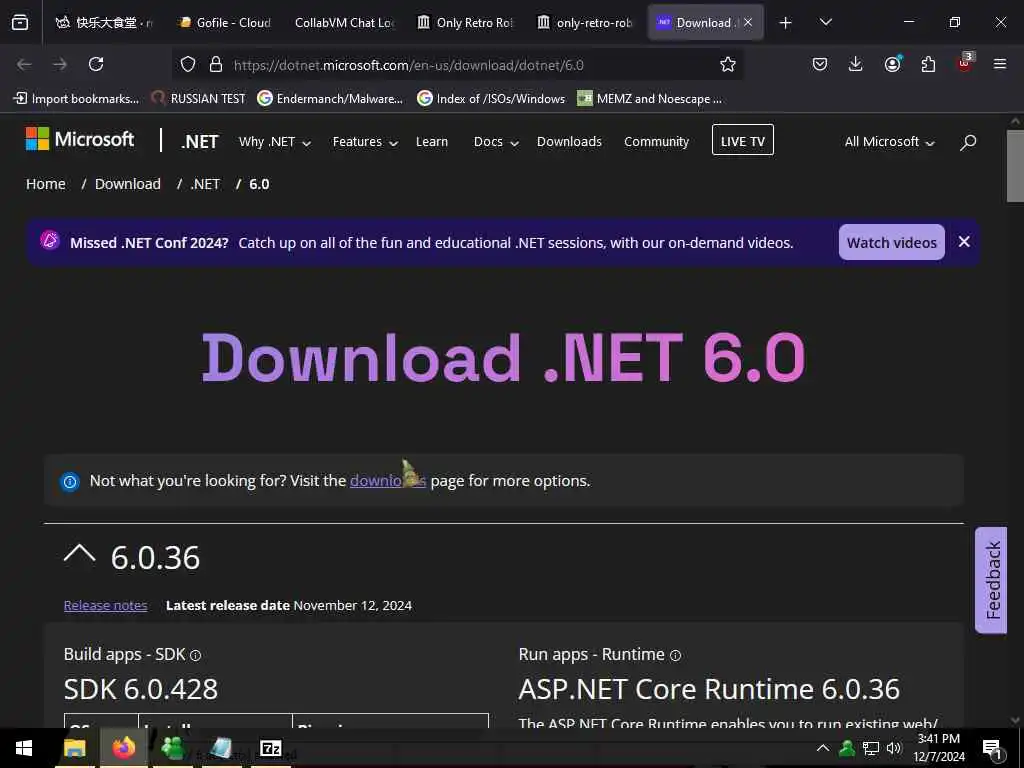Open Windows Start menu
Viewport: 1024px width, 768px height.
(24, 748)
